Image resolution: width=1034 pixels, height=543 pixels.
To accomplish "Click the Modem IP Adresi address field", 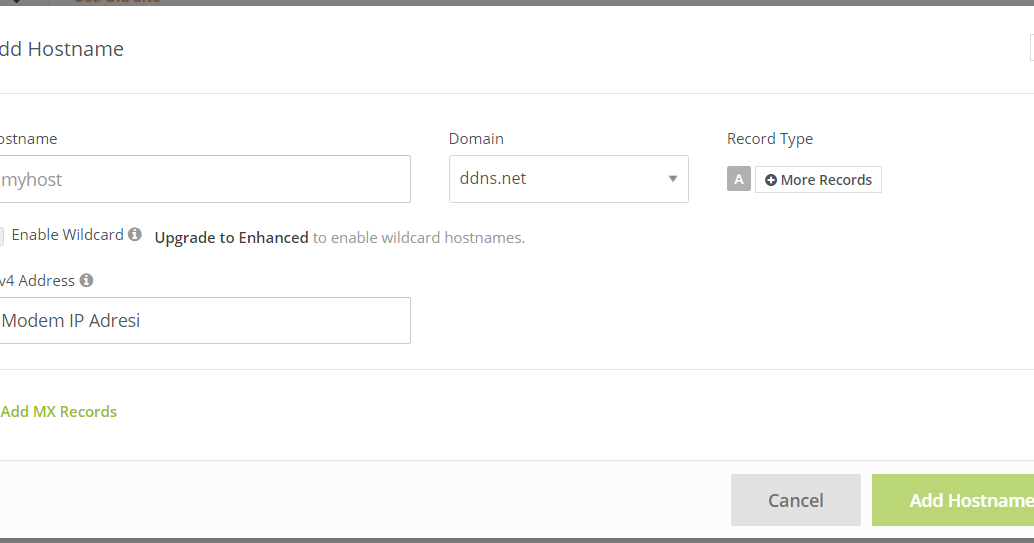I will [x=205, y=320].
